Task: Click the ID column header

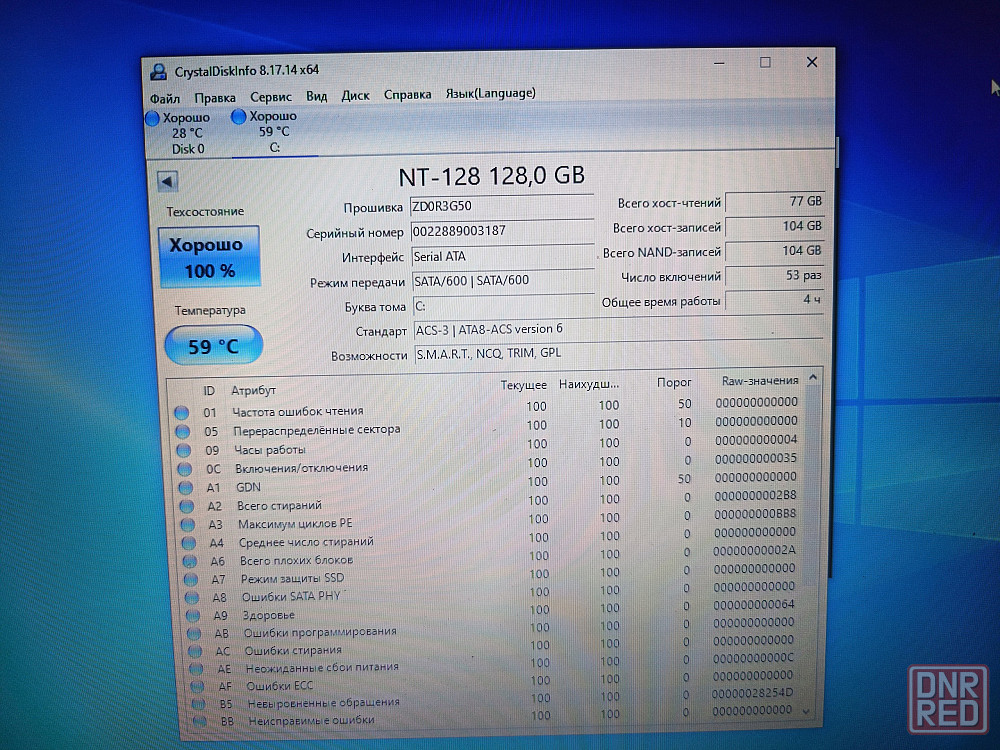Action: pos(209,391)
